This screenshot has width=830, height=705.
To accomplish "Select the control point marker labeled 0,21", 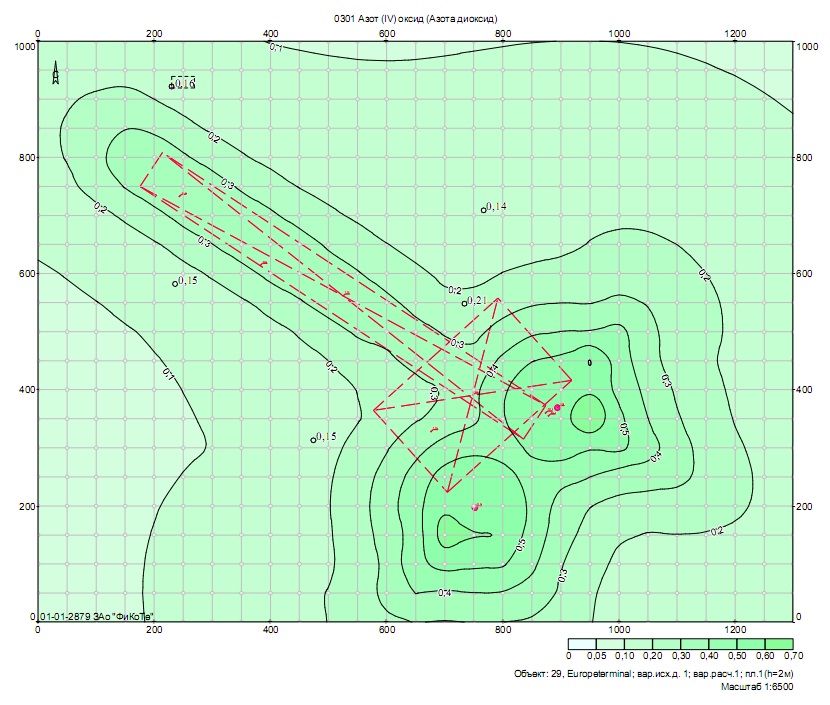I will [x=464, y=303].
